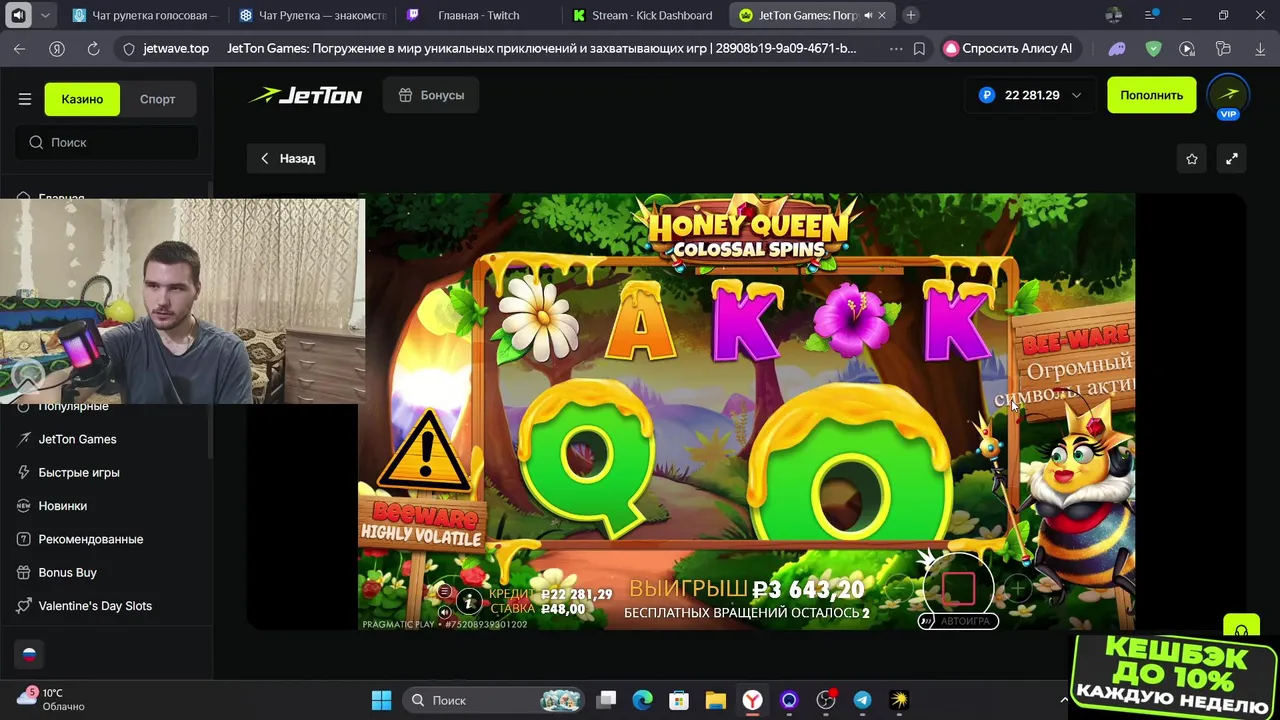
Task: Open the green shield extension icon
Action: click(1153, 48)
